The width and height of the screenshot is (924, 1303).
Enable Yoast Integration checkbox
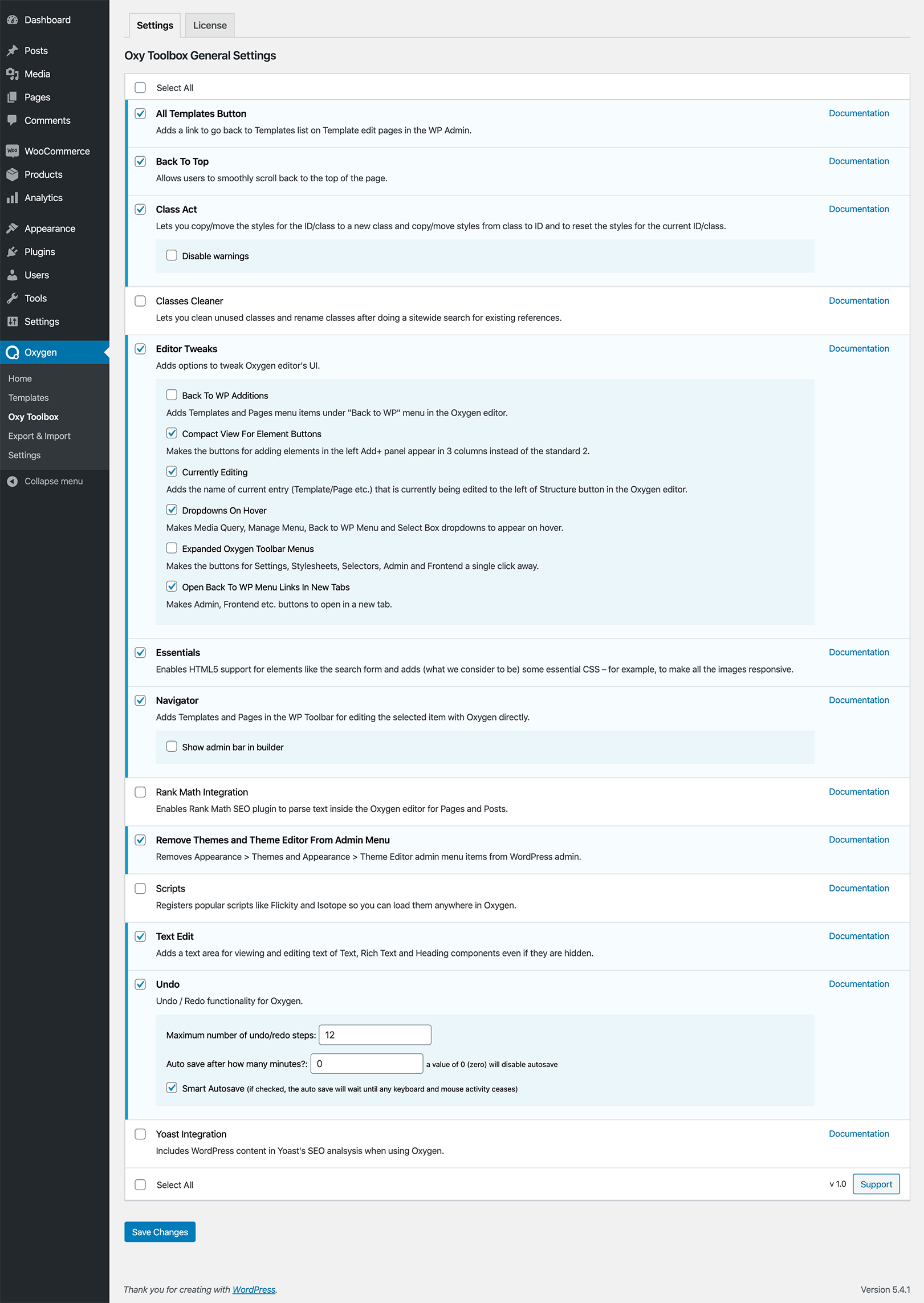point(140,1134)
